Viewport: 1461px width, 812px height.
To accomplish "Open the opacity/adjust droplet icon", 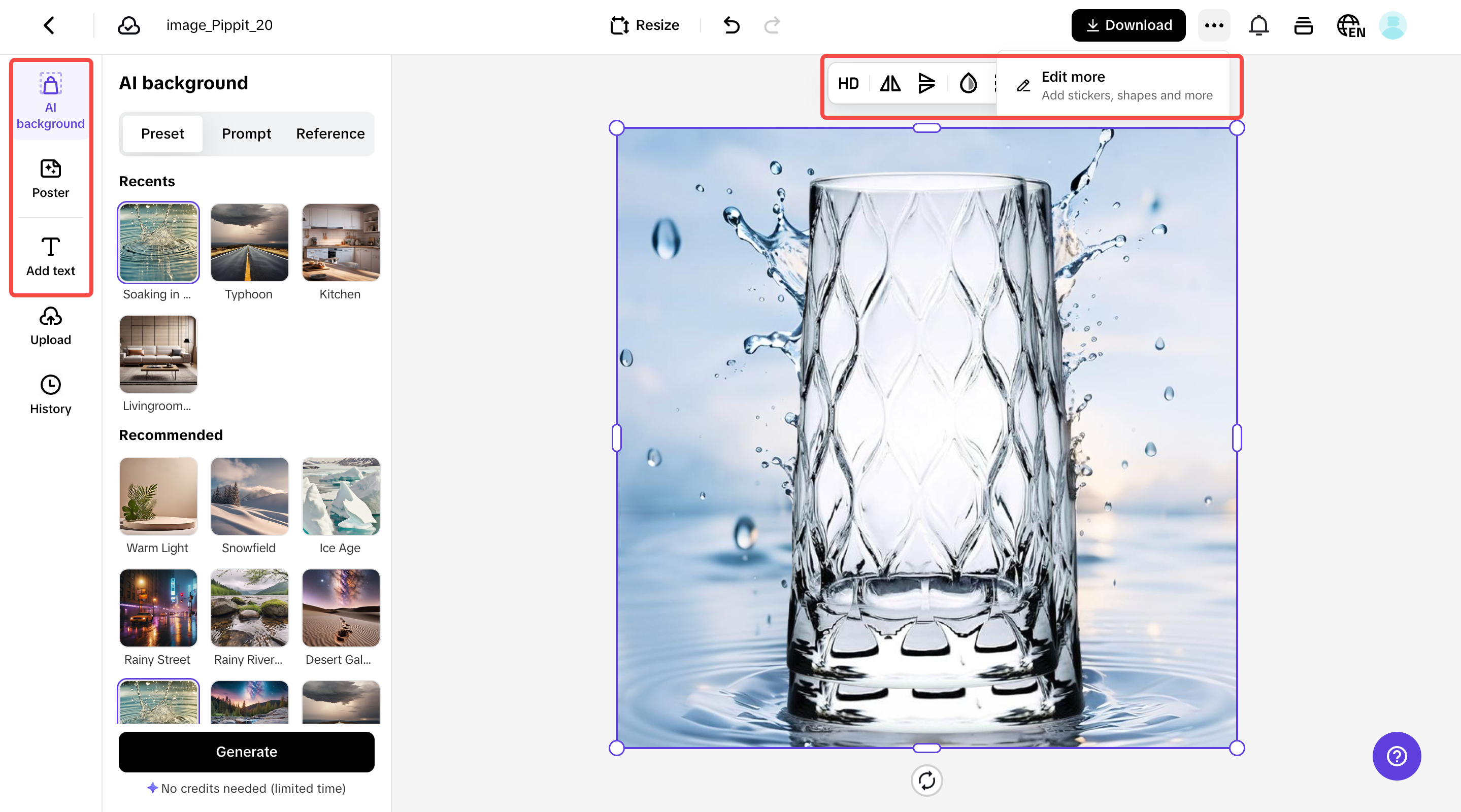I will (x=968, y=83).
